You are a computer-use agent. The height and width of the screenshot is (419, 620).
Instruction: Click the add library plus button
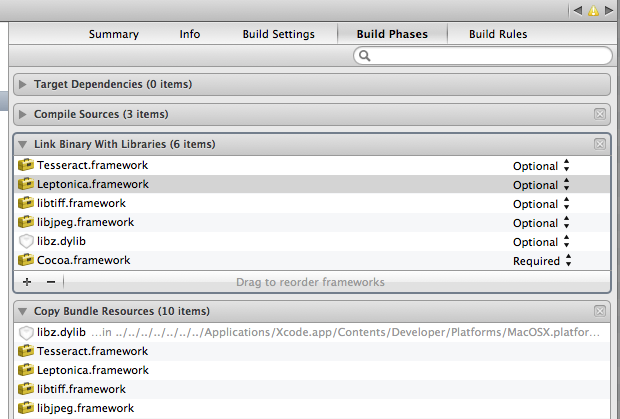[x=27, y=282]
